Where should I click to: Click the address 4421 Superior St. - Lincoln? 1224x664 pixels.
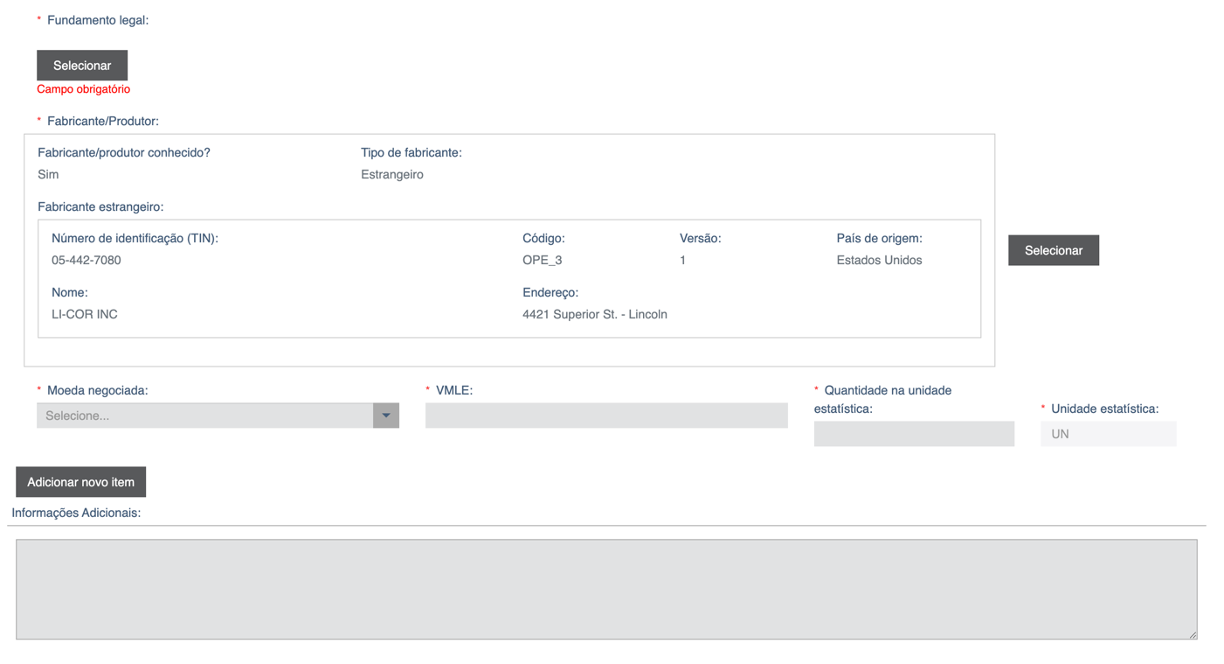594,315
